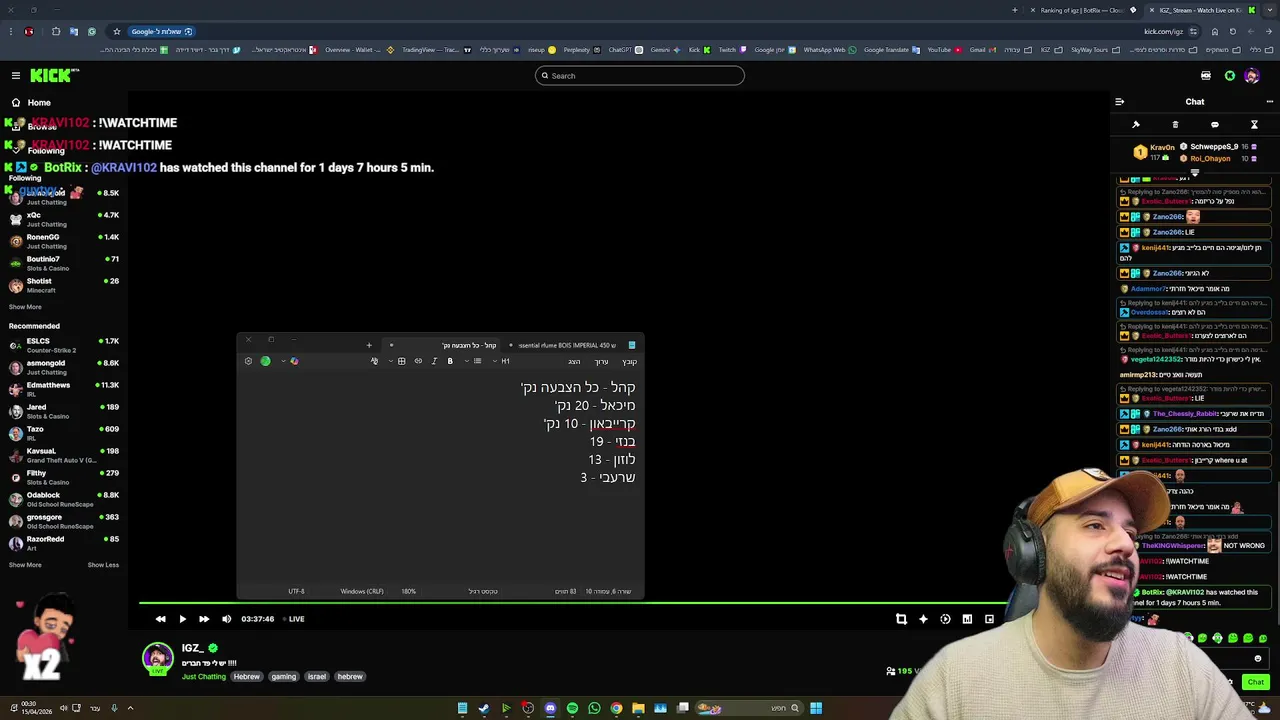Select the lowercase hebrew tag
Viewport: 1280px width, 720px height.
(350, 677)
